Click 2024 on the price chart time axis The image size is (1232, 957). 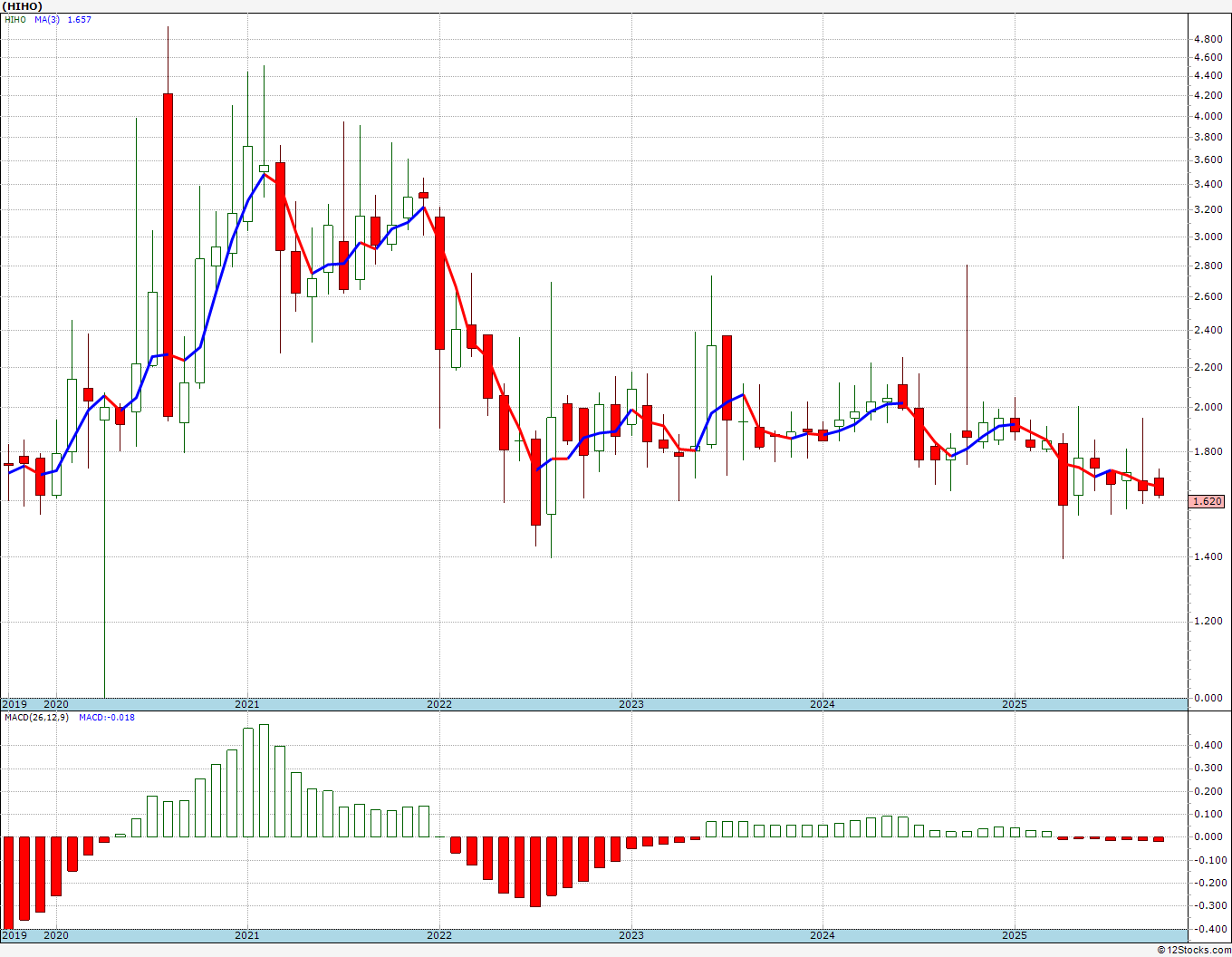823,704
